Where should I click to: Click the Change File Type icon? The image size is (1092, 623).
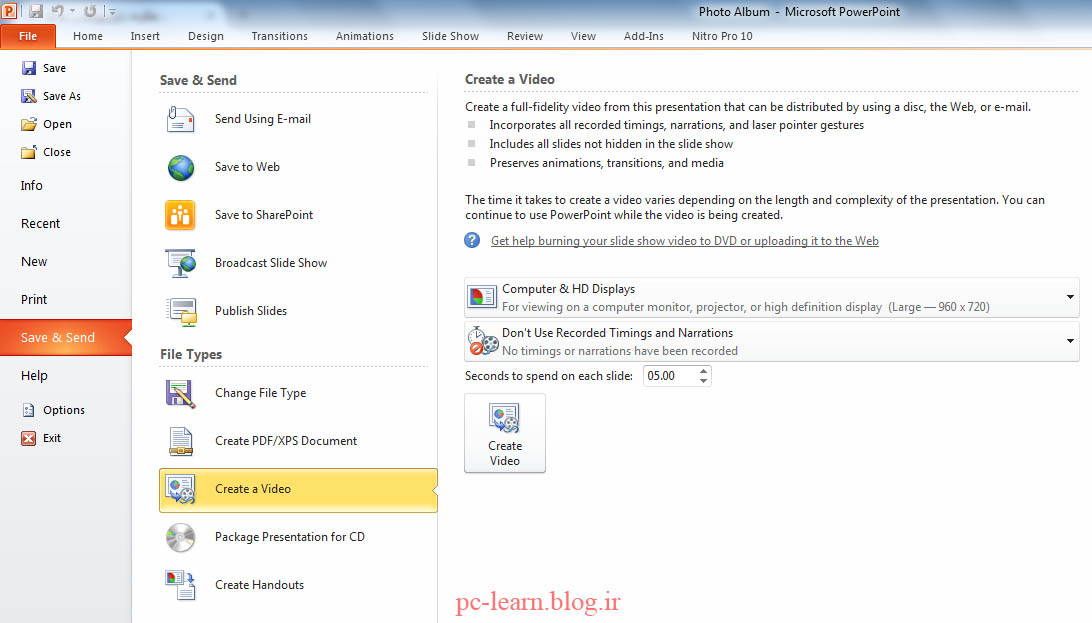coord(181,393)
